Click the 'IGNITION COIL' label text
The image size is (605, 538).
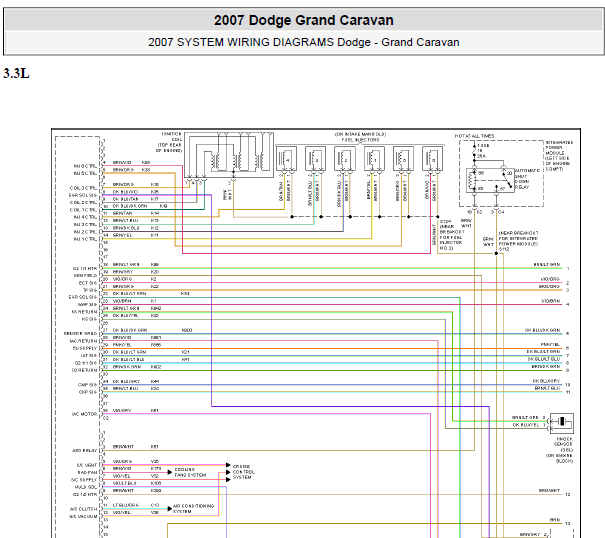(x=172, y=137)
